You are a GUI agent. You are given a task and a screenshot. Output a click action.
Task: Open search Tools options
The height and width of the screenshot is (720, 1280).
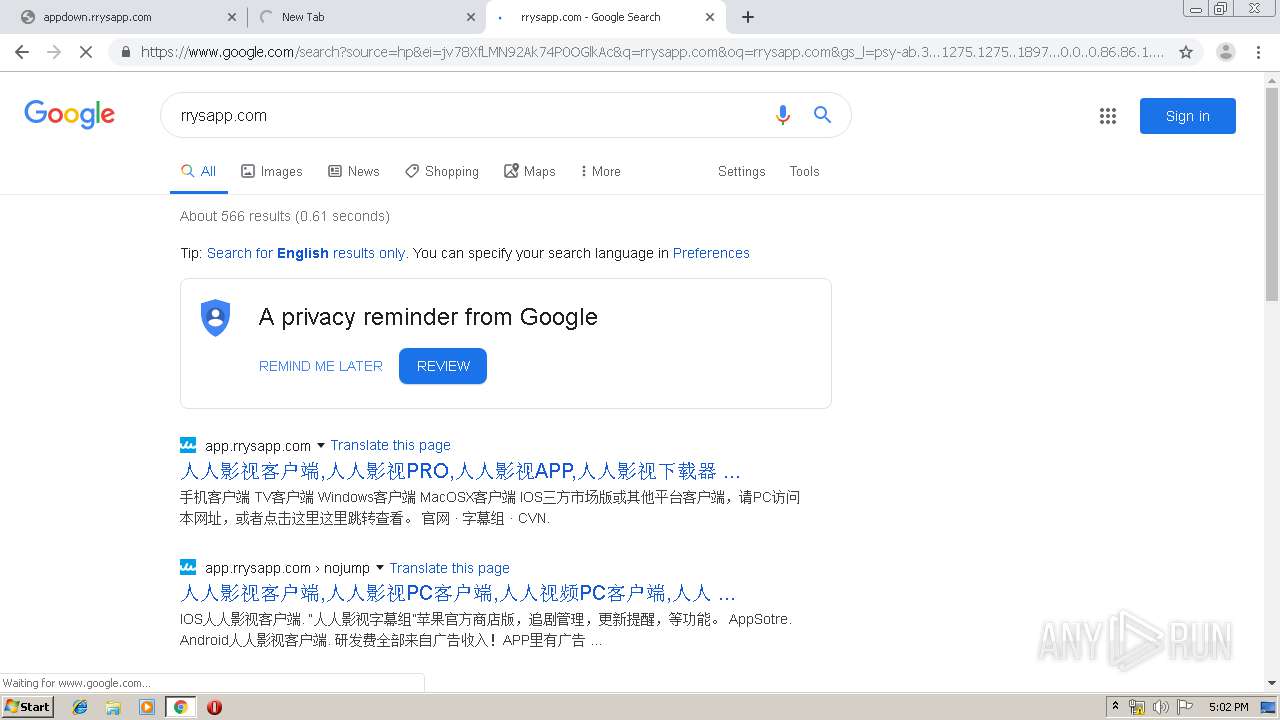point(804,171)
